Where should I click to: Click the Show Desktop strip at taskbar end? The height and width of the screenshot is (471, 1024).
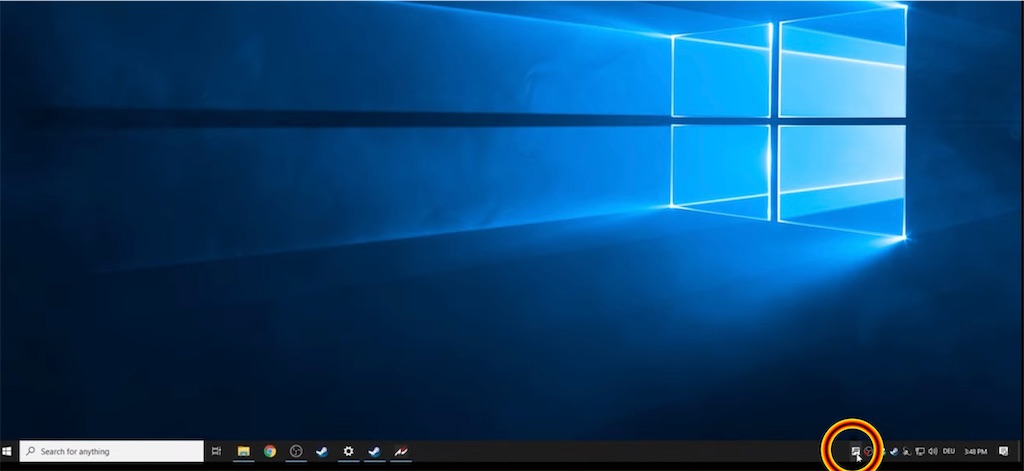[1021, 451]
